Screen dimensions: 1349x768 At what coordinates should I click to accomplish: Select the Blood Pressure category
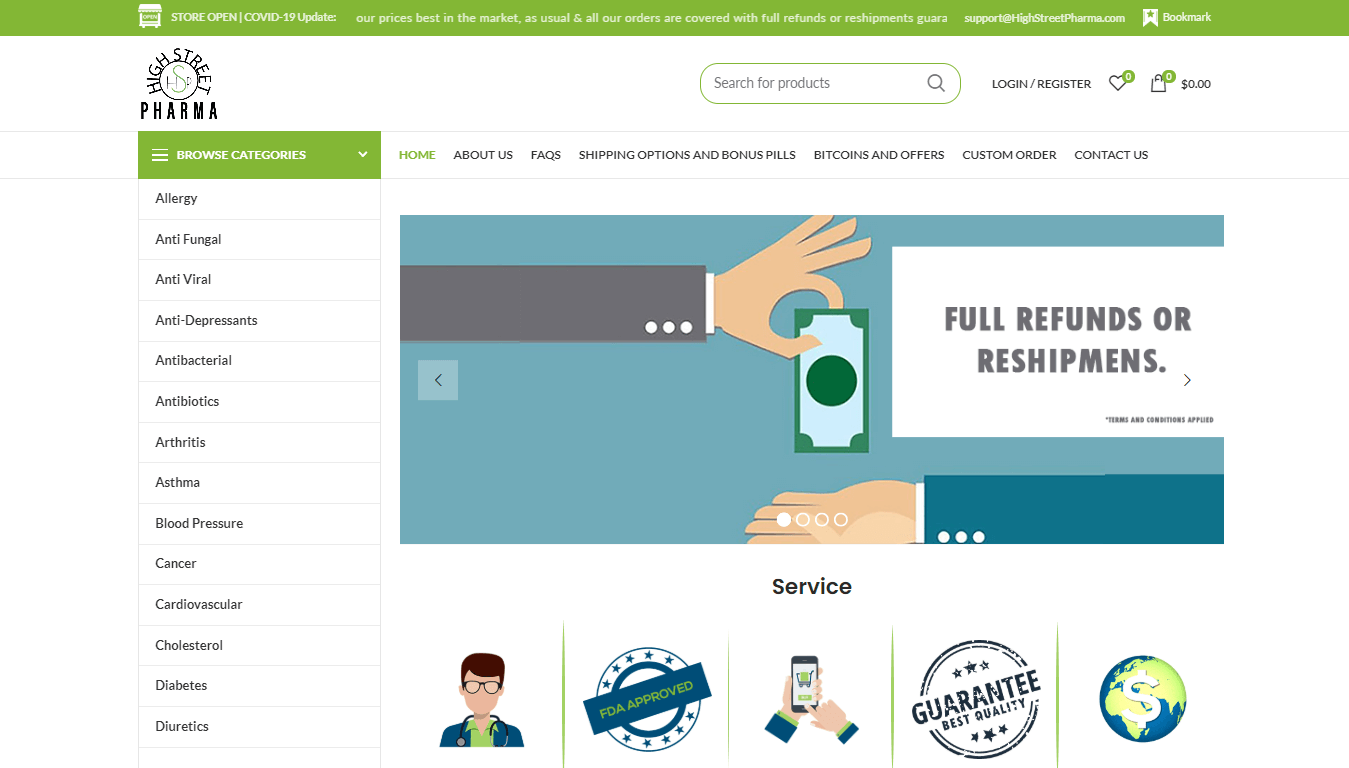point(198,523)
